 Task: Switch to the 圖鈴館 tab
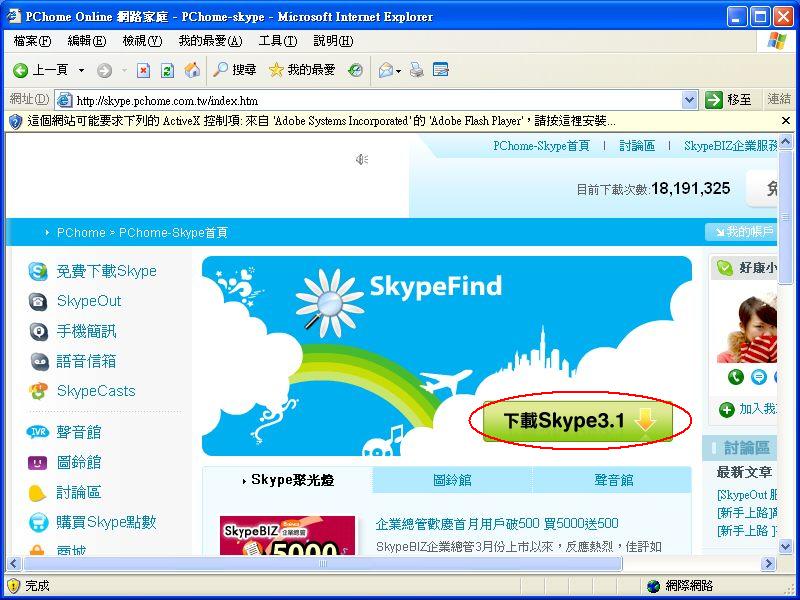click(452, 480)
